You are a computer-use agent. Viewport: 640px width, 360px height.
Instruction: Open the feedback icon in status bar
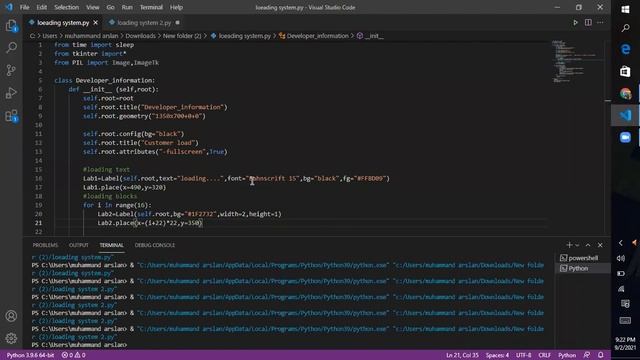point(587,355)
